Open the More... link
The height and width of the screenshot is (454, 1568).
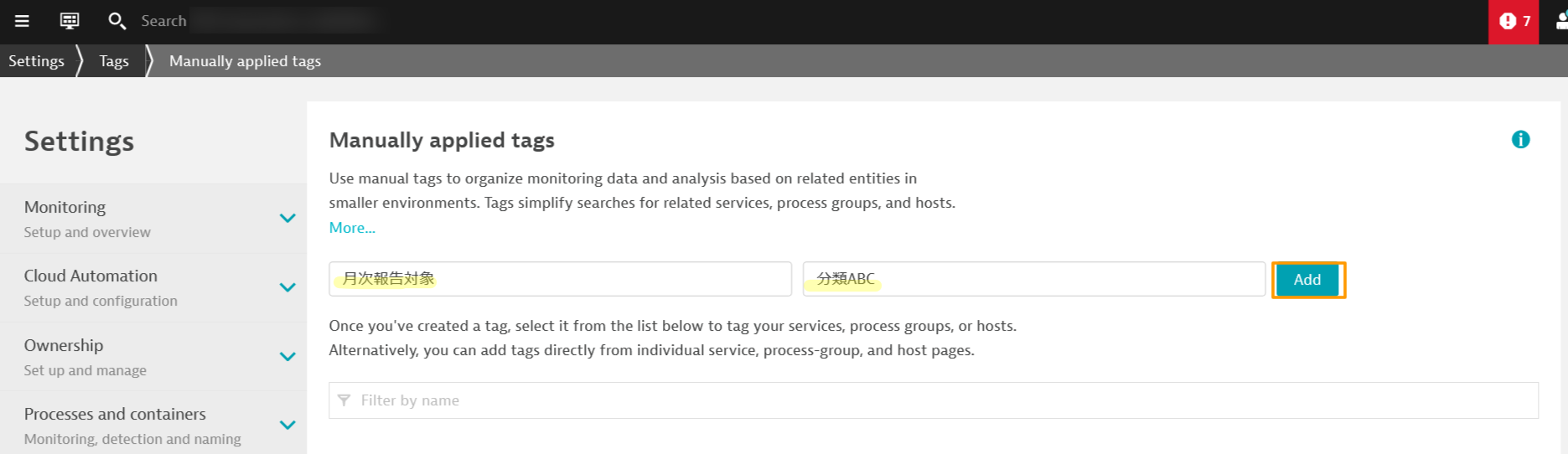coord(352,228)
